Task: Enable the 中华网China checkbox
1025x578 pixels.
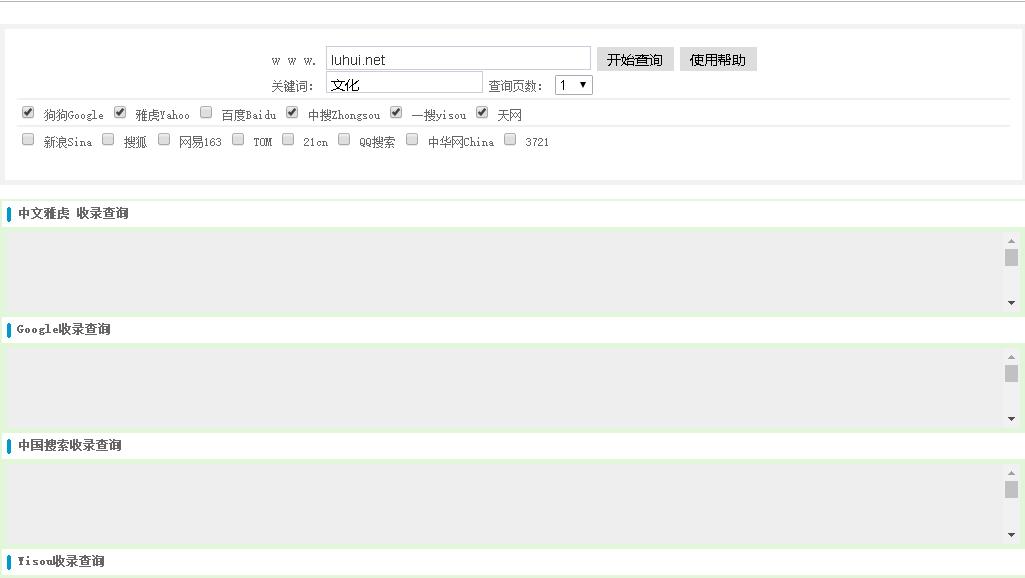Action: coord(412,139)
